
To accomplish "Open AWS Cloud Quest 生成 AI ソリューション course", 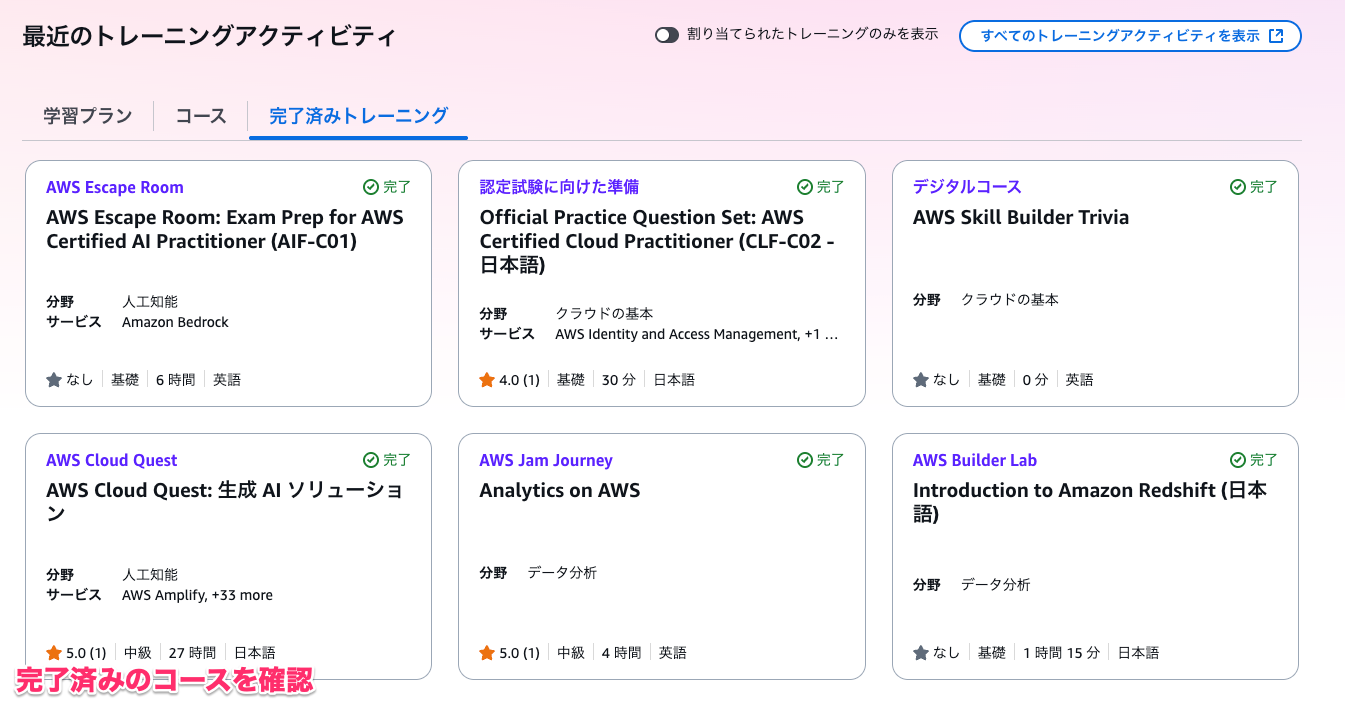I will tap(225, 502).
